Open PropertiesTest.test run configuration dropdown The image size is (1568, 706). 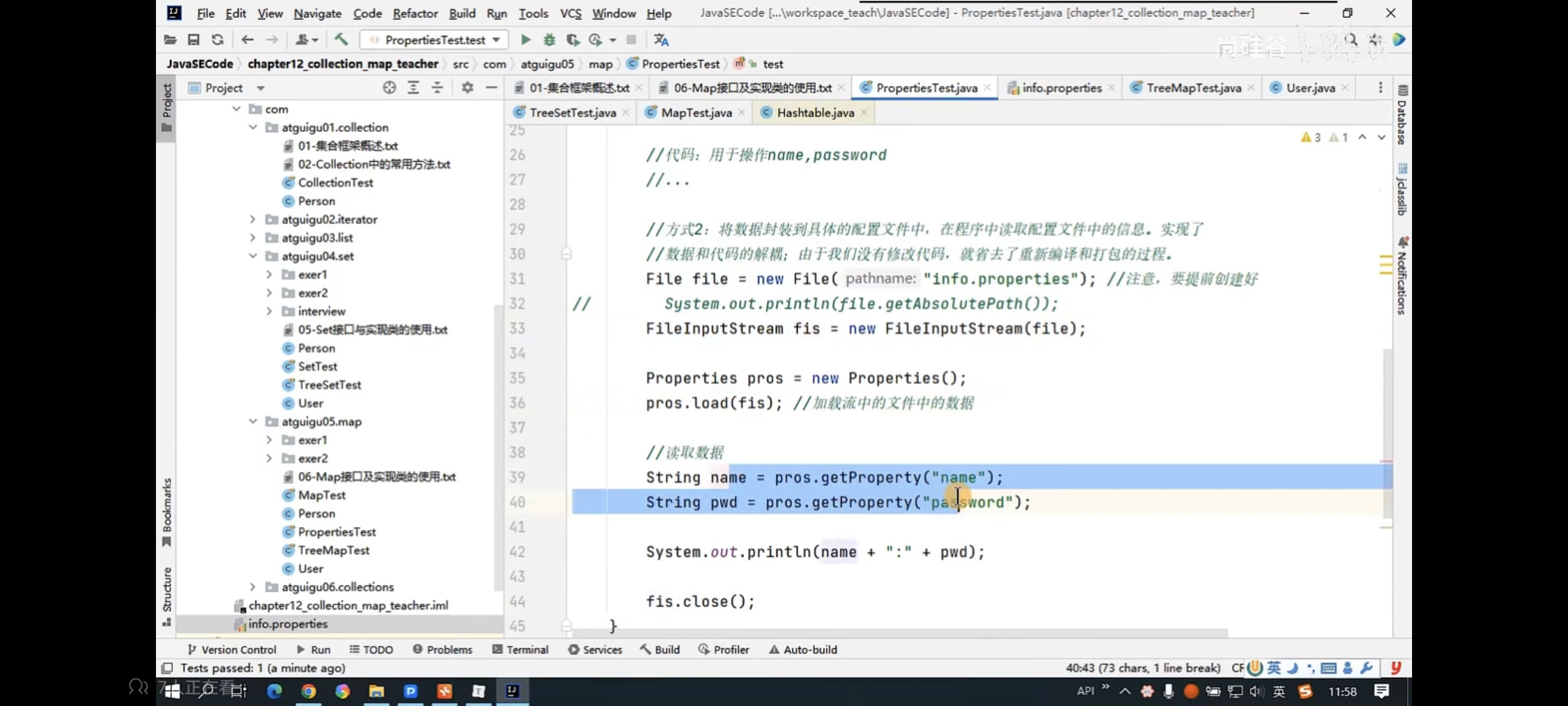coord(434,40)
